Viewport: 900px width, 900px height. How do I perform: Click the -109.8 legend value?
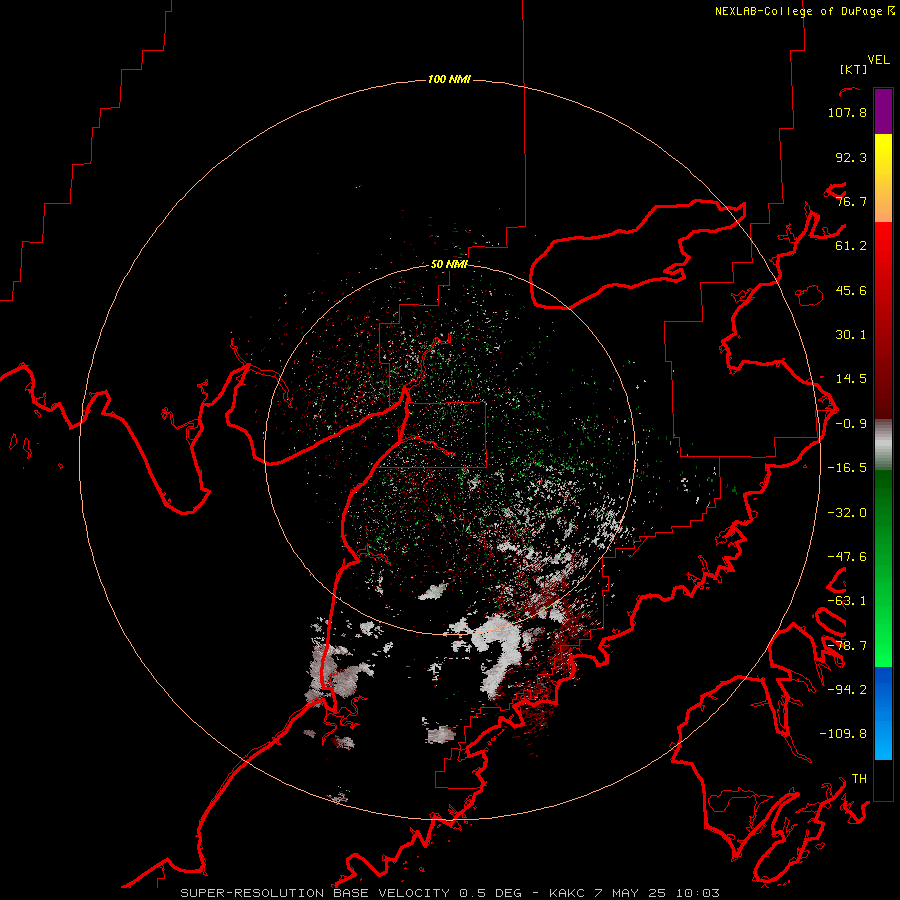[x=843, y=734]
